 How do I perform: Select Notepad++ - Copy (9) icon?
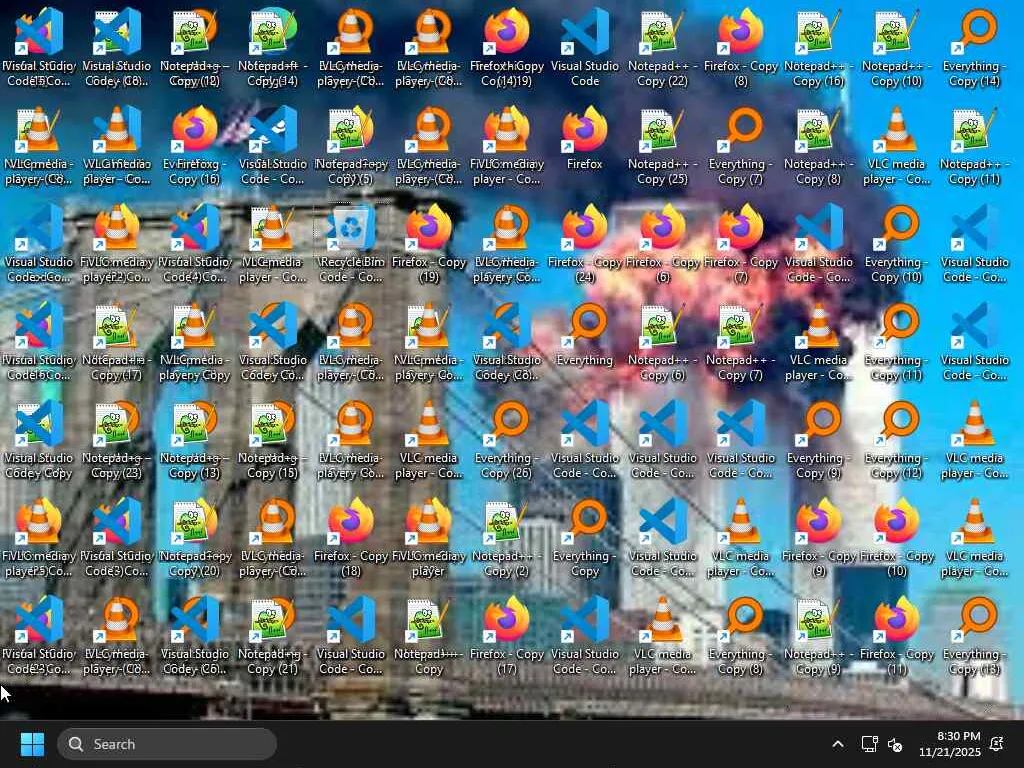[x=818, y=635]
